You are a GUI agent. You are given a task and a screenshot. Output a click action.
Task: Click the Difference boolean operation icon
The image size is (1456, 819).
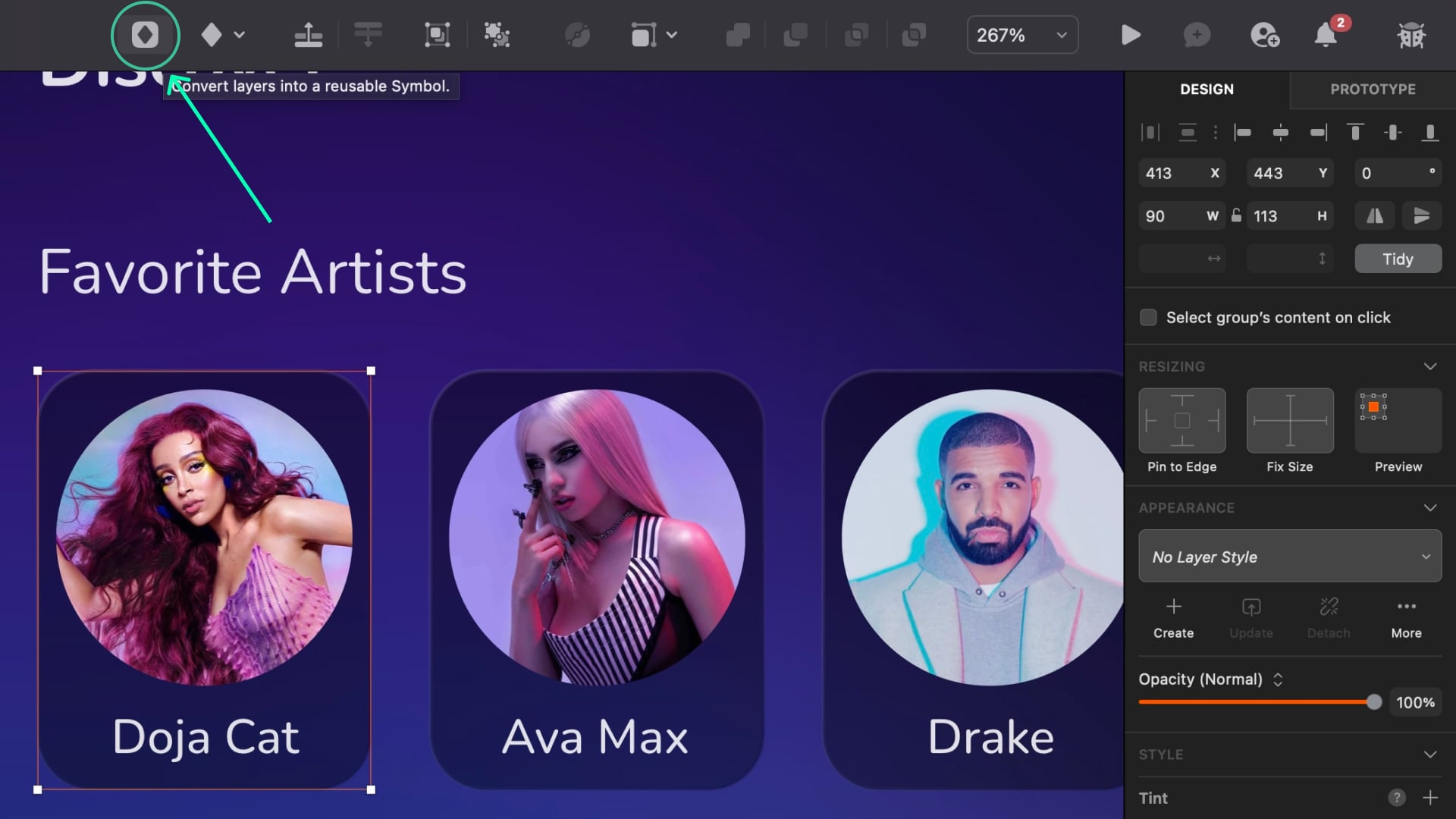click(x=914, y=35)
